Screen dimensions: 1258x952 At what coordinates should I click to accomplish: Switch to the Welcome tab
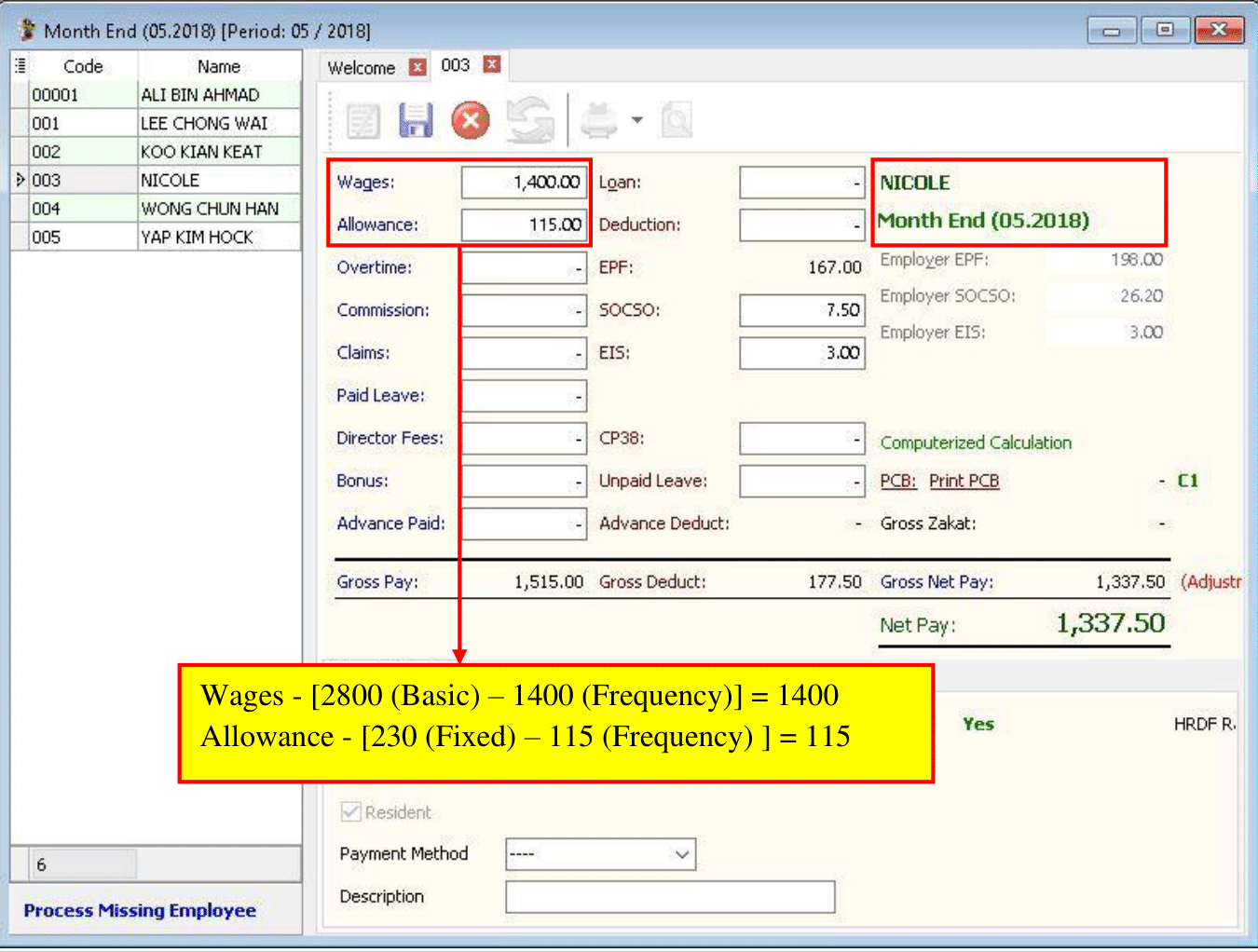coord(362,68)
